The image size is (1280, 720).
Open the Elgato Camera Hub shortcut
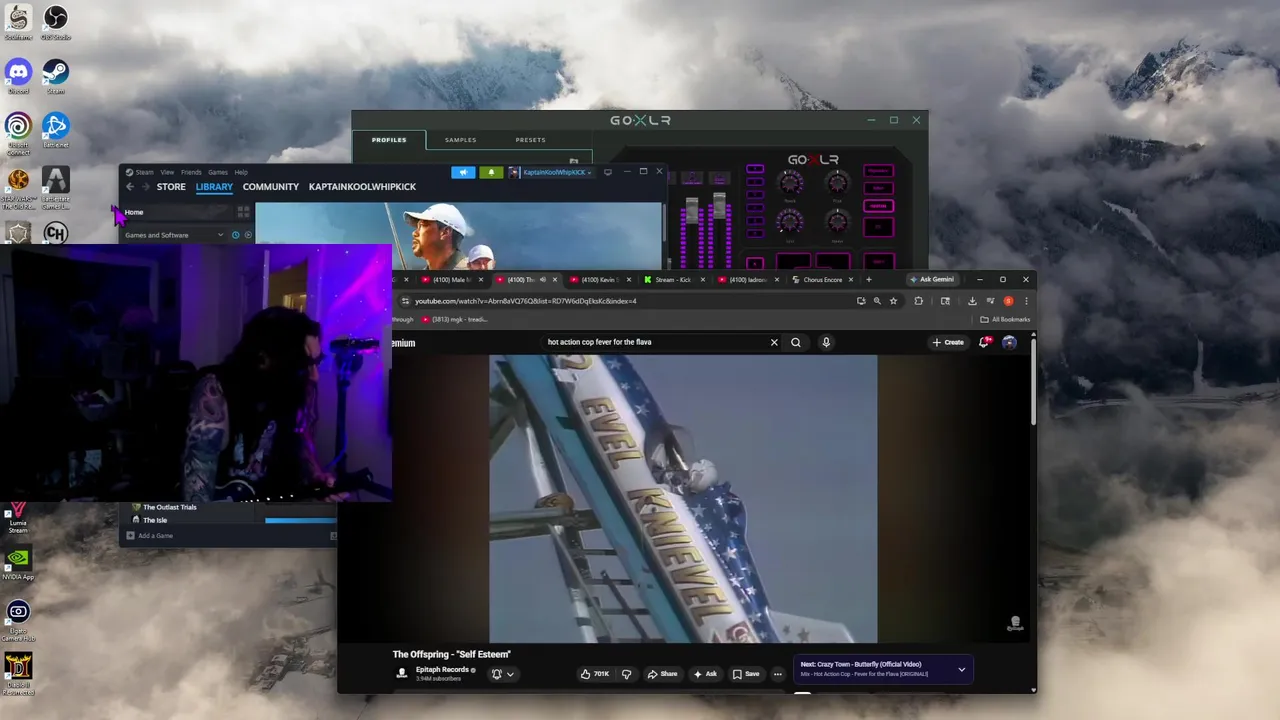(18, 621)
